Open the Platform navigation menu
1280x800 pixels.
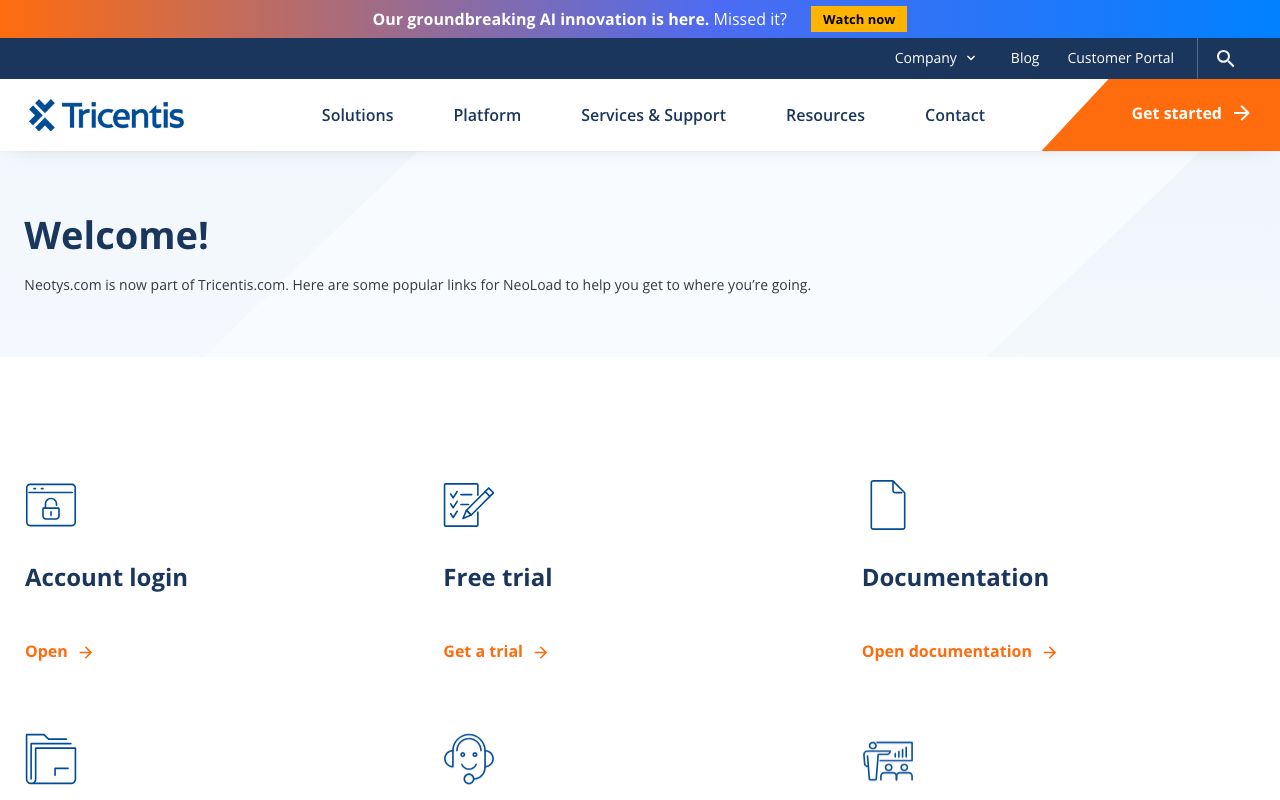(487, 115)
